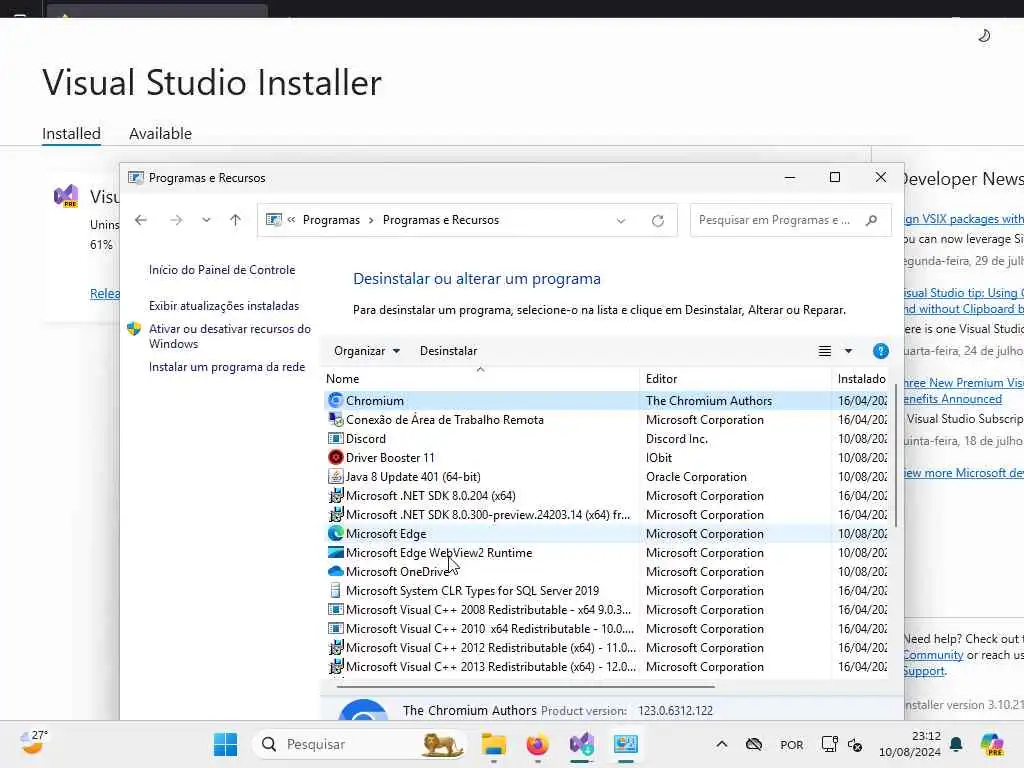Open Exibir atualizações instaladas link
Screen dimensions: 1024x768
click(x=224, y=306)
